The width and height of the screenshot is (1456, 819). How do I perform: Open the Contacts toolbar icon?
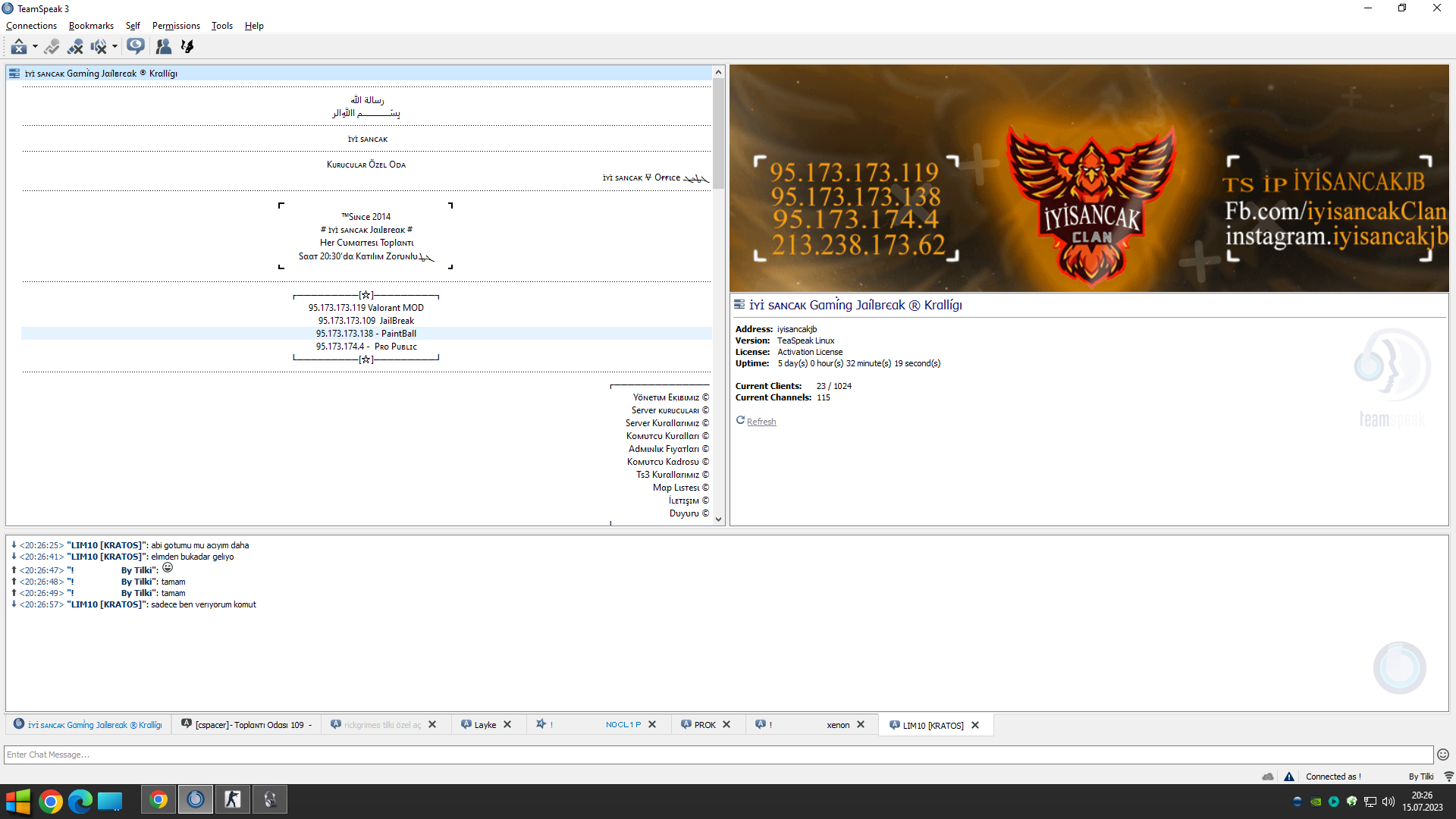163,47
